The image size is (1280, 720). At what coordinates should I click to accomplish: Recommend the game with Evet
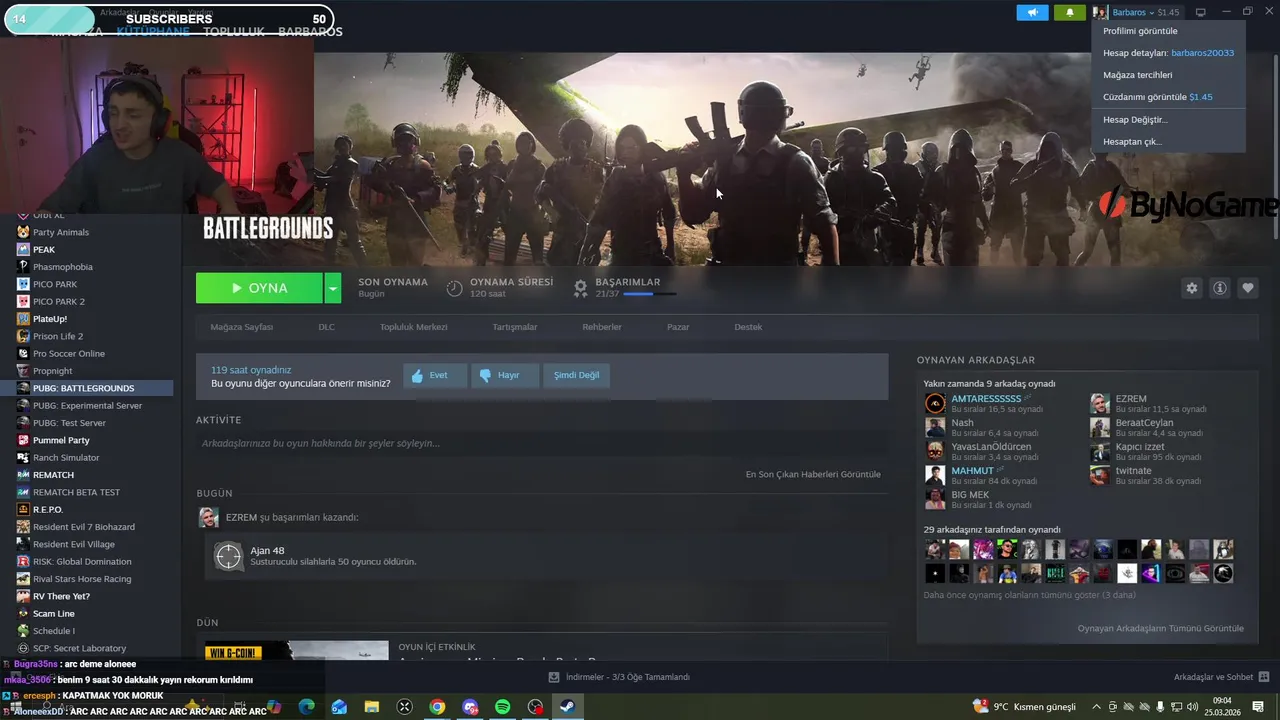click(435, 375)
